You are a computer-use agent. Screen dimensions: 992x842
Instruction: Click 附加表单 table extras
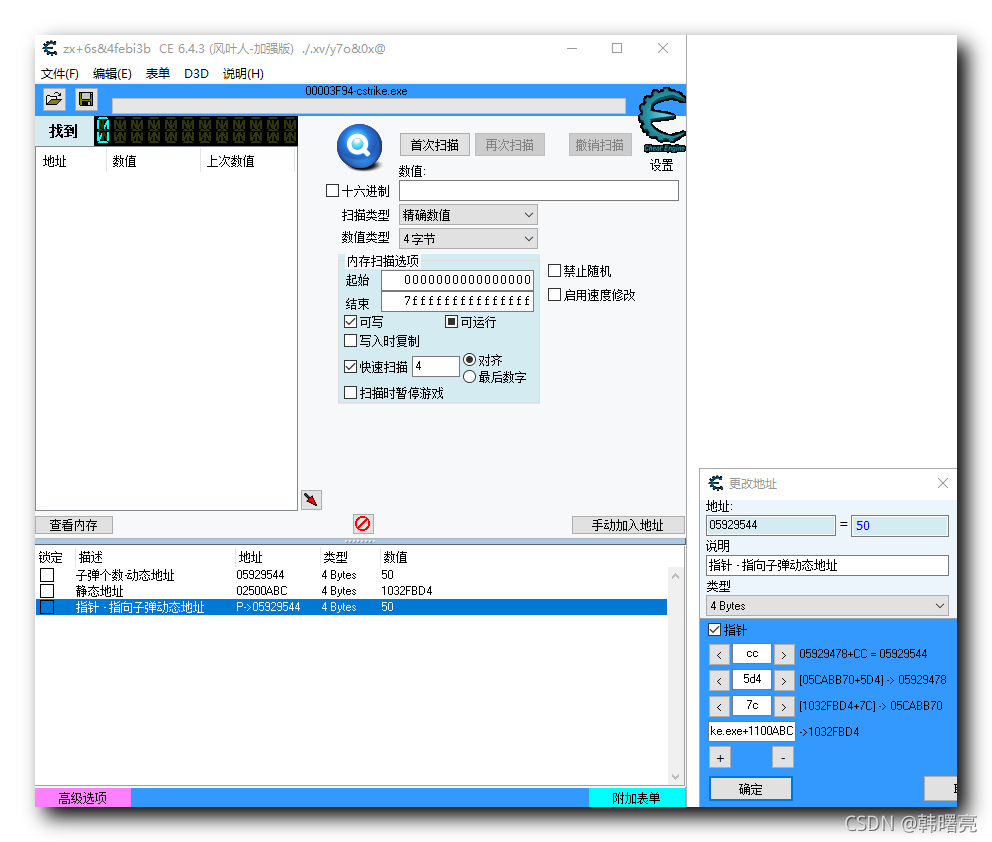tap(636, 798)
